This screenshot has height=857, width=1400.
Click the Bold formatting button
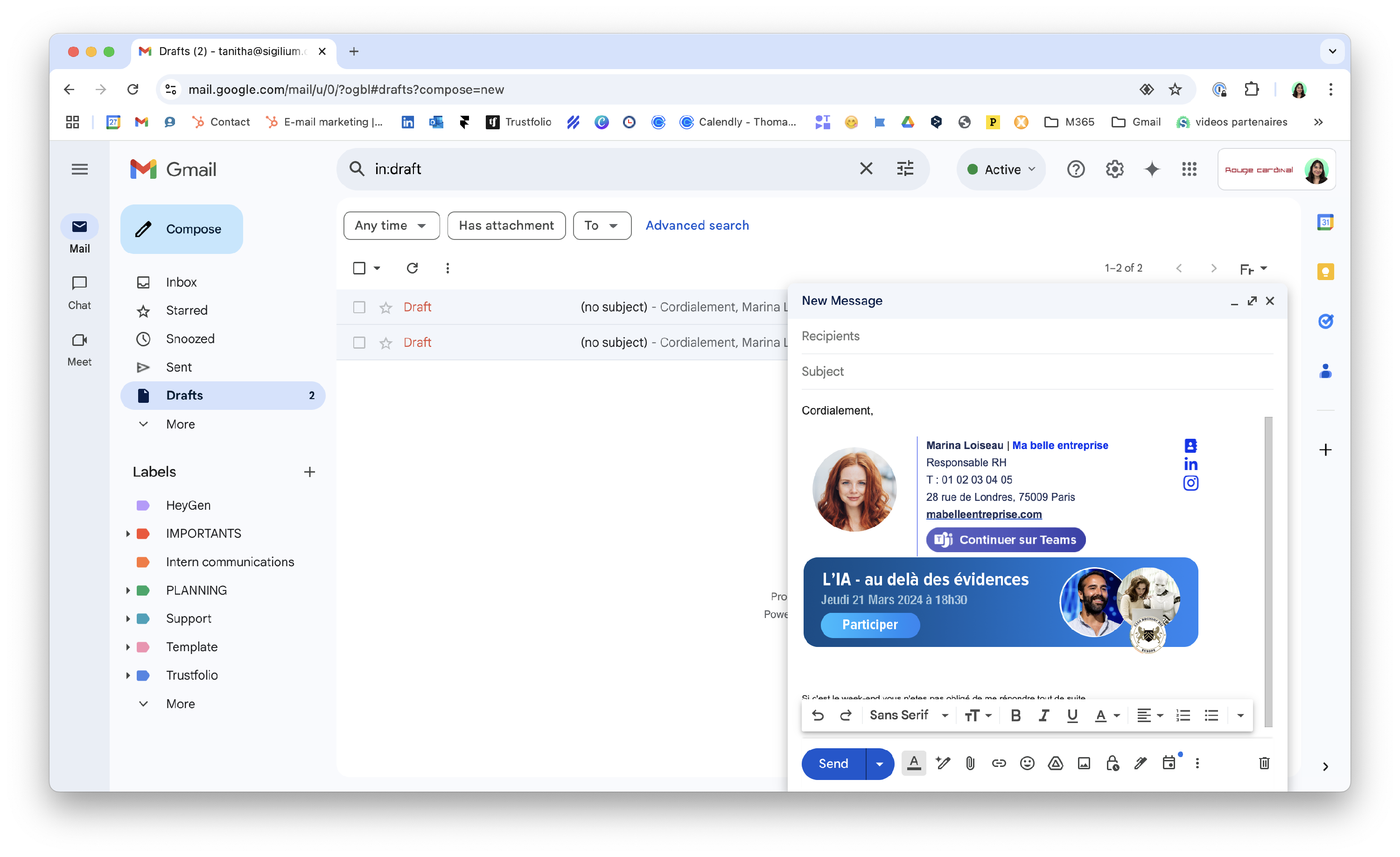pyautogui.click(x=1015, y=716)
